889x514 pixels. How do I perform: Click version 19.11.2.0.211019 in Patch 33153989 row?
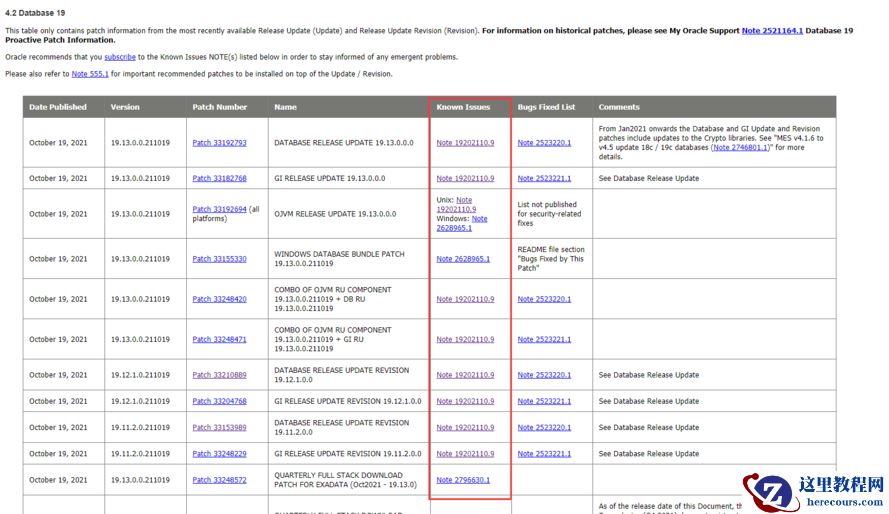coord(140,427)
